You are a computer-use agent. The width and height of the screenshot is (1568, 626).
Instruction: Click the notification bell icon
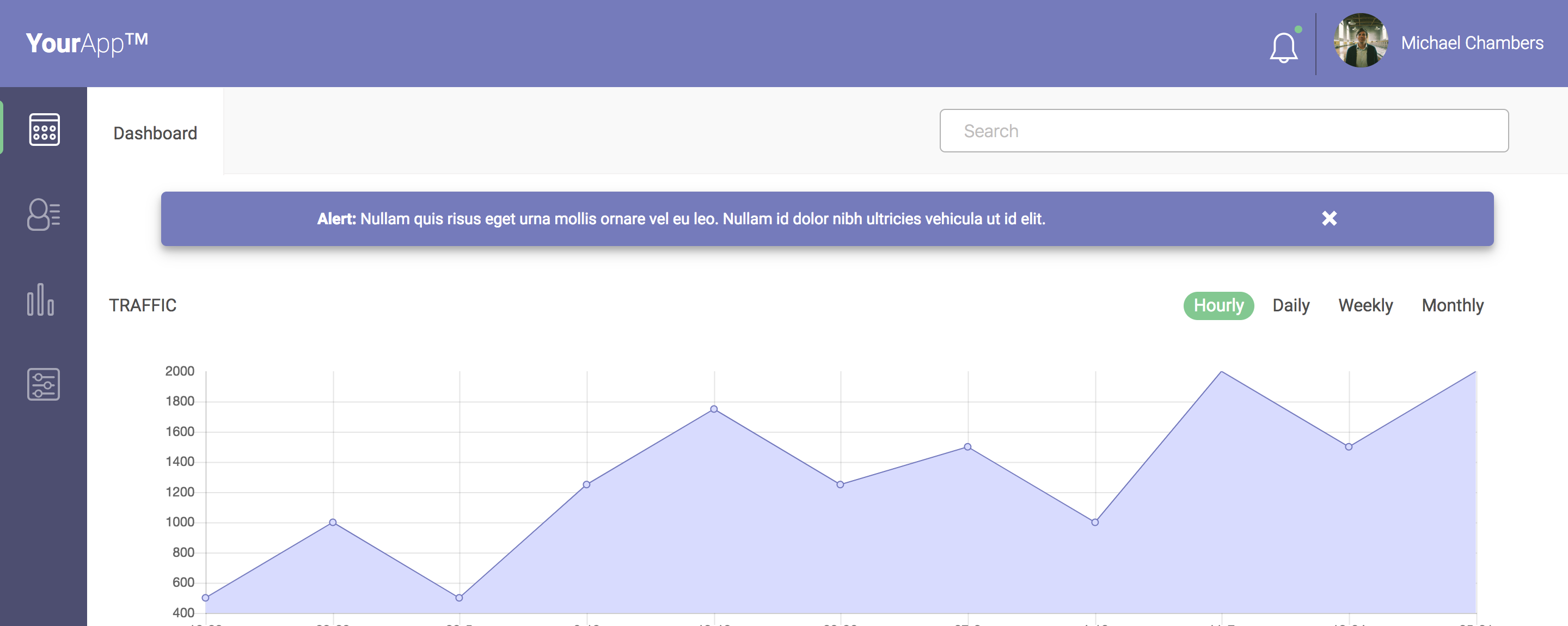(x=1283, y=47)
